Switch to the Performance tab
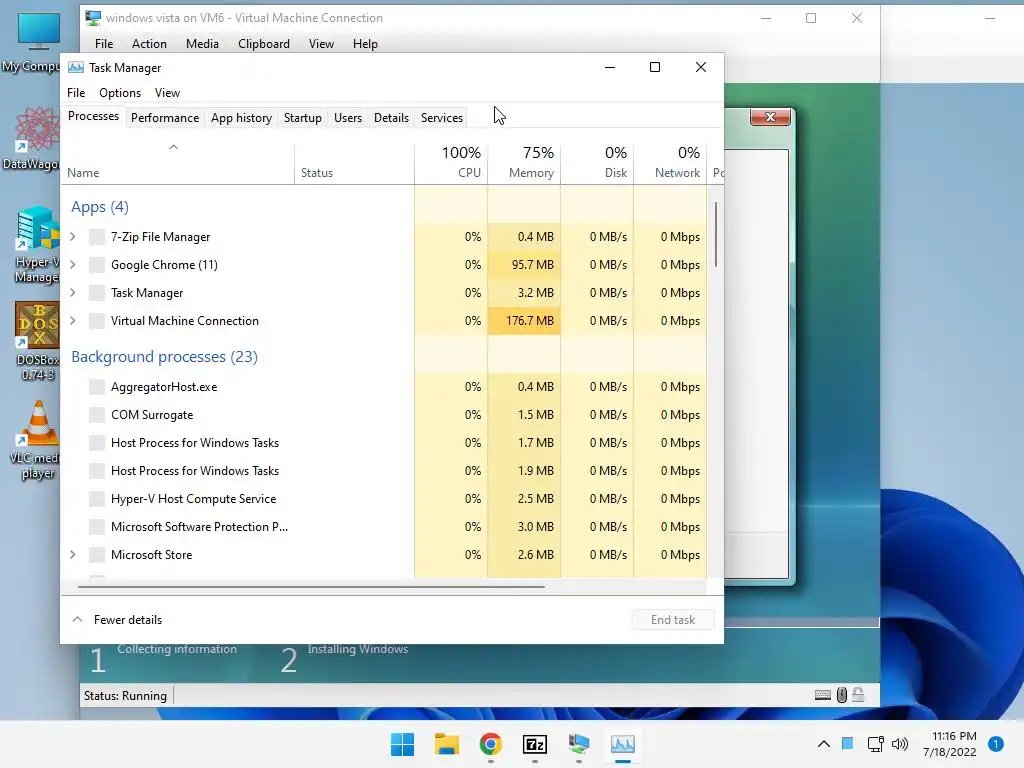This screenshot has width=1024, height=768. click(165, 118)
